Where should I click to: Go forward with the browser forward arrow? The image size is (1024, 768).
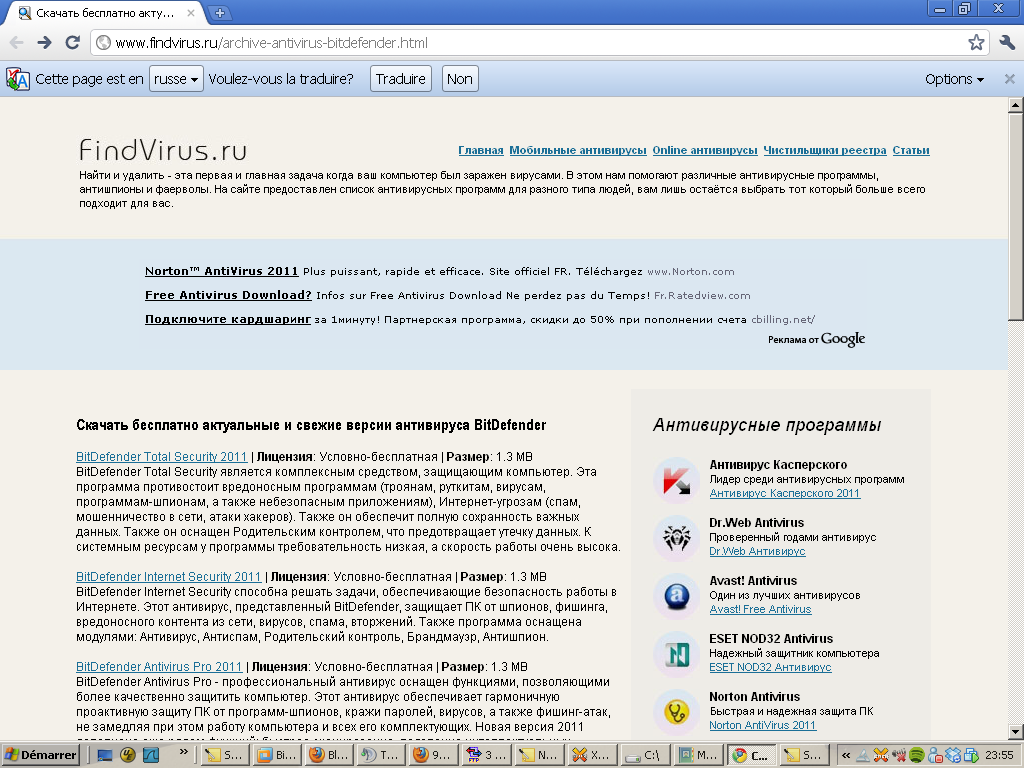point(44,43)
